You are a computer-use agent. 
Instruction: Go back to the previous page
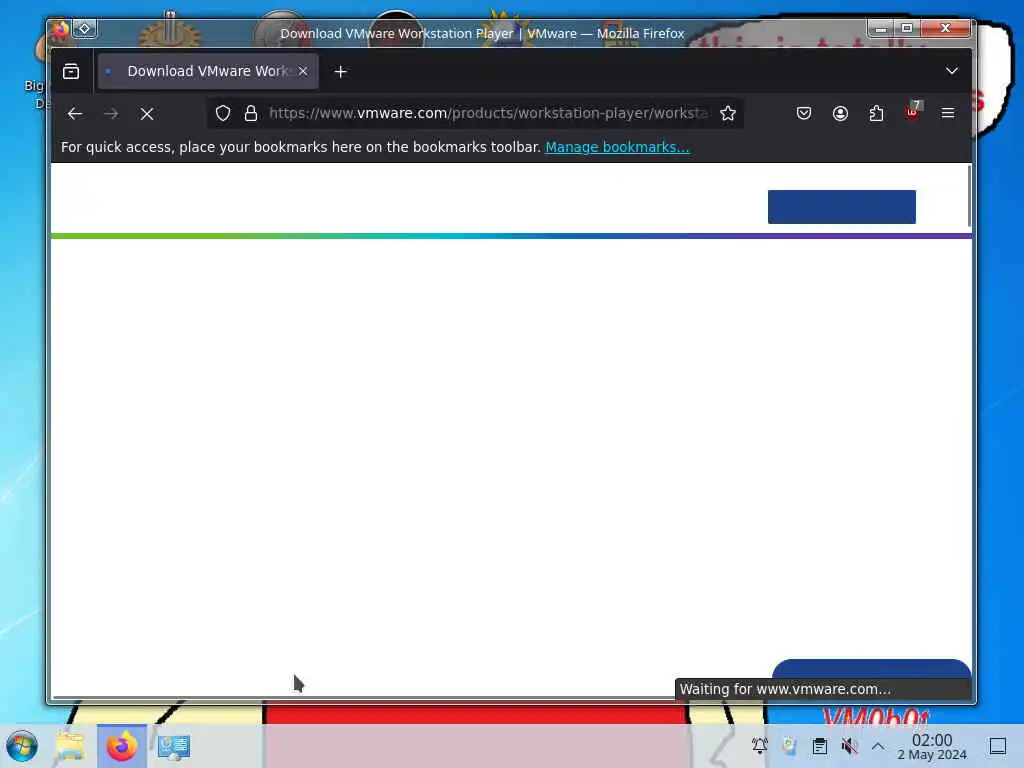point(74,114)
